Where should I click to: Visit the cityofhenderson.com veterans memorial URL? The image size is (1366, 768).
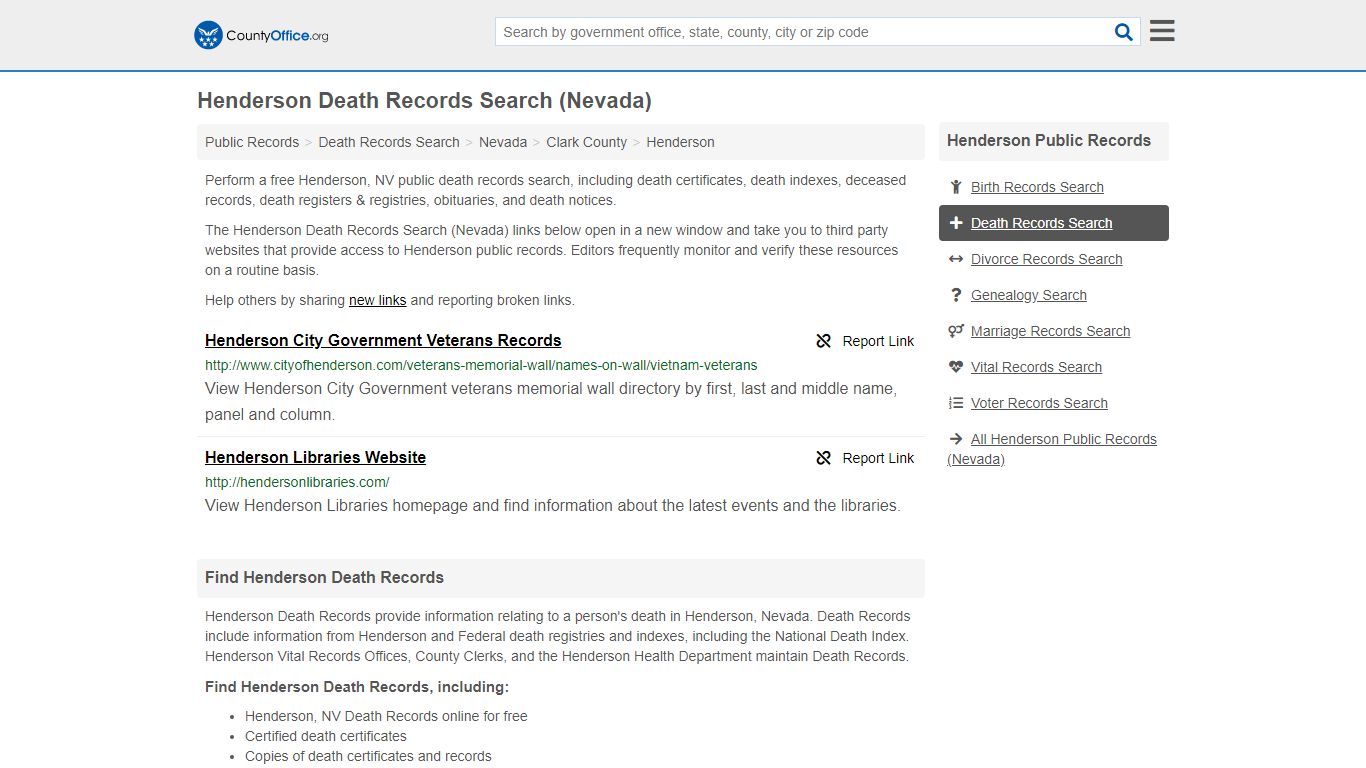(x=481, y=365)
